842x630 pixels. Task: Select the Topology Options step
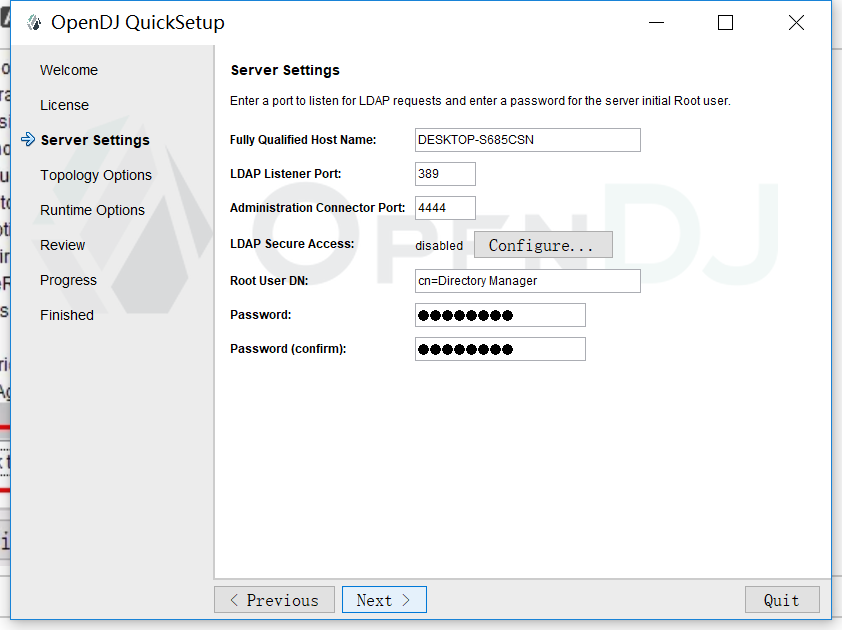point(96,175)
